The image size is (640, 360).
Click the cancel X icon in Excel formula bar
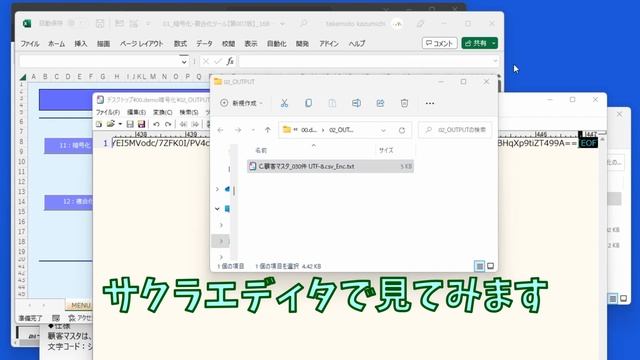(x=206, y=61)
